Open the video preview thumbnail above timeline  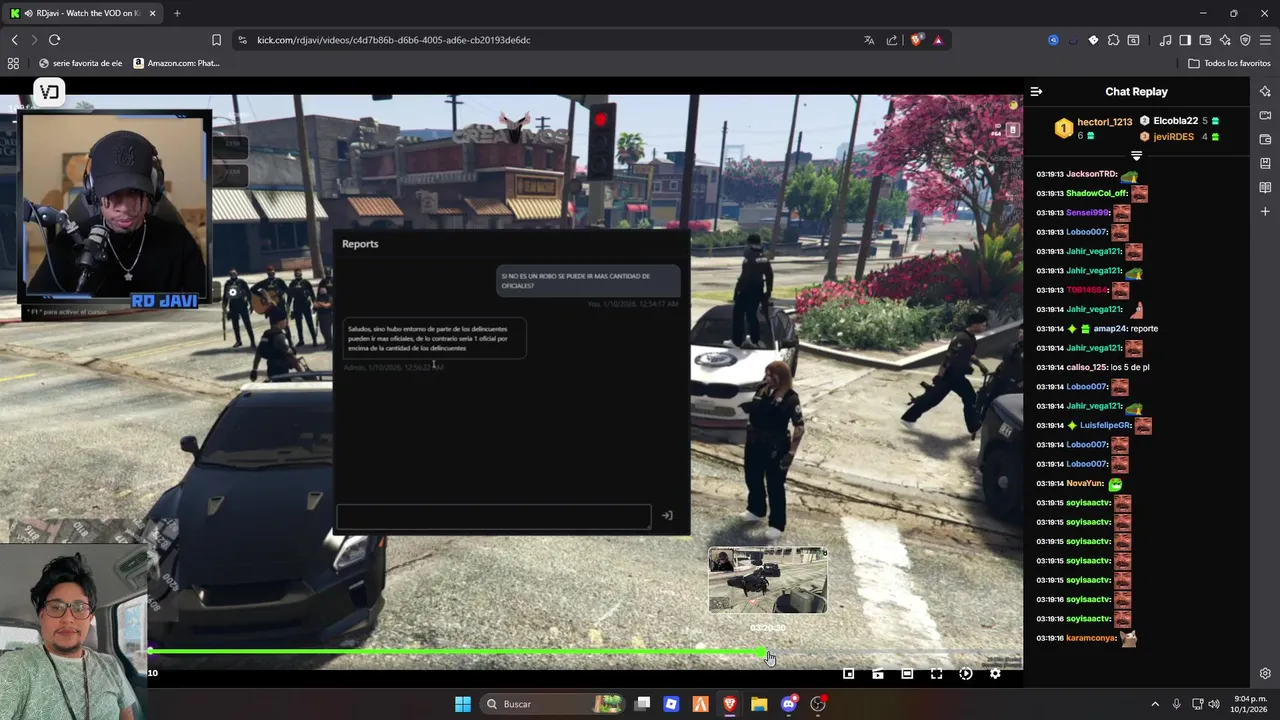(x=768, y=580)
